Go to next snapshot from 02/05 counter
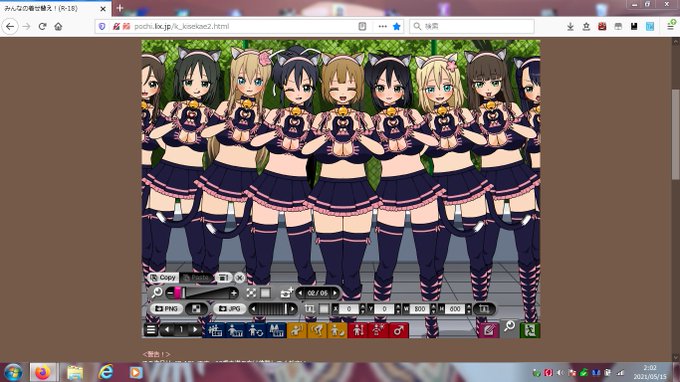680x382 pixels. [x=334, y=293]
